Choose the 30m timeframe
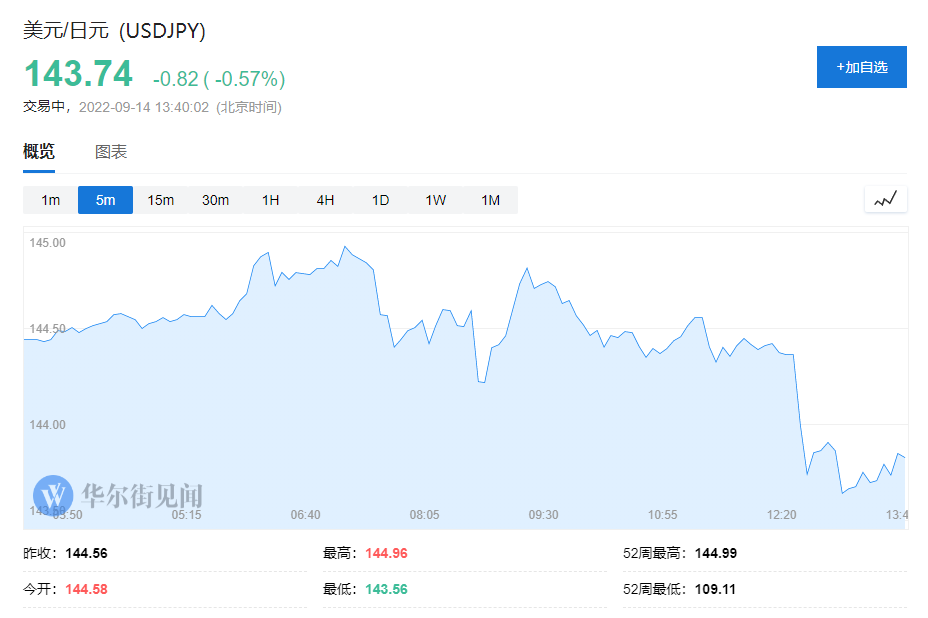Image resolution: width=928 pixels, height=618 pixels. 215,200
